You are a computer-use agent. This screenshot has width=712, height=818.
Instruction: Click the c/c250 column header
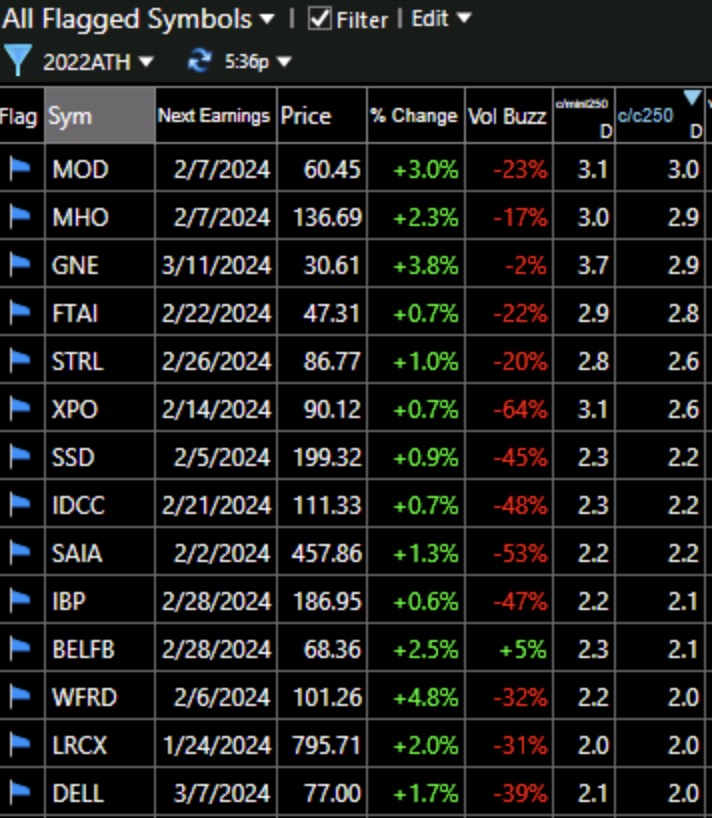[x=660, y=116]
